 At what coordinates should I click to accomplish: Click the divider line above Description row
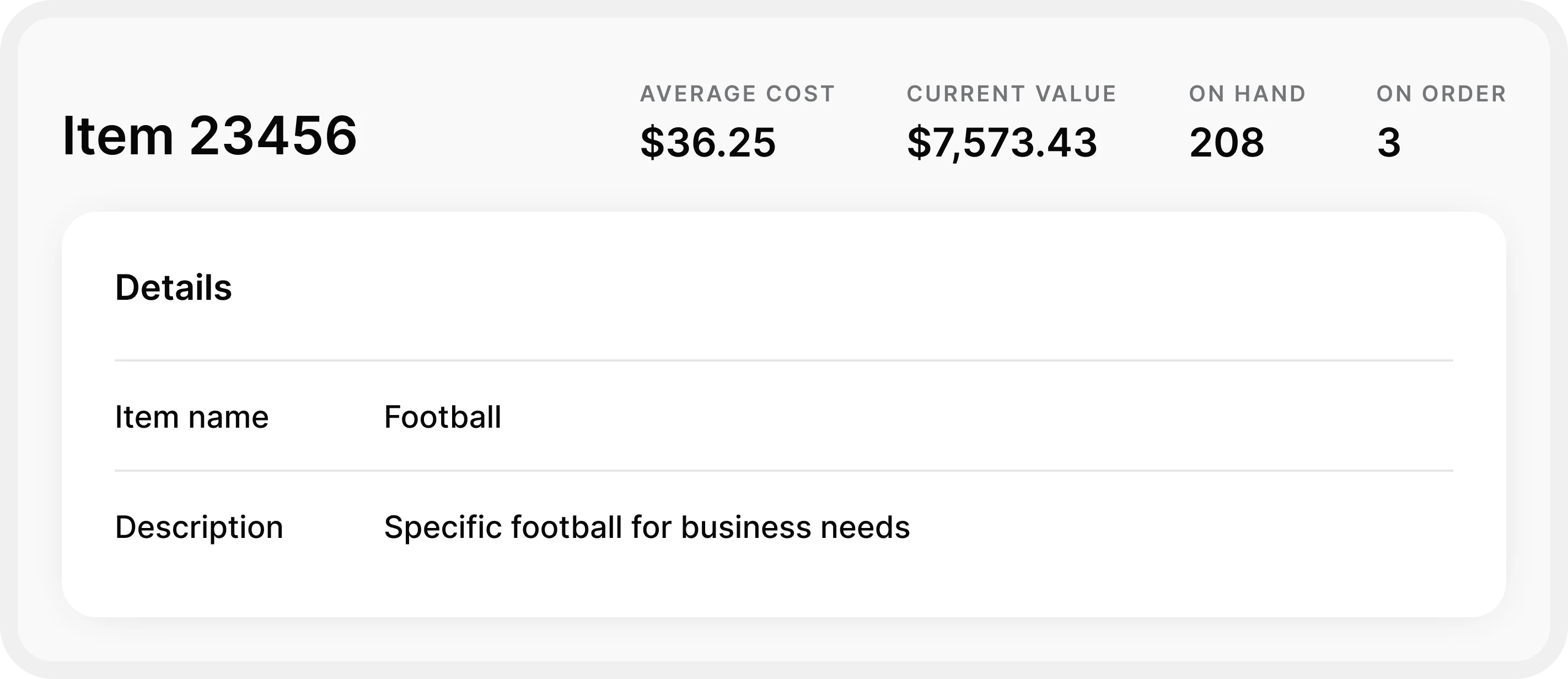coord(783,470)
